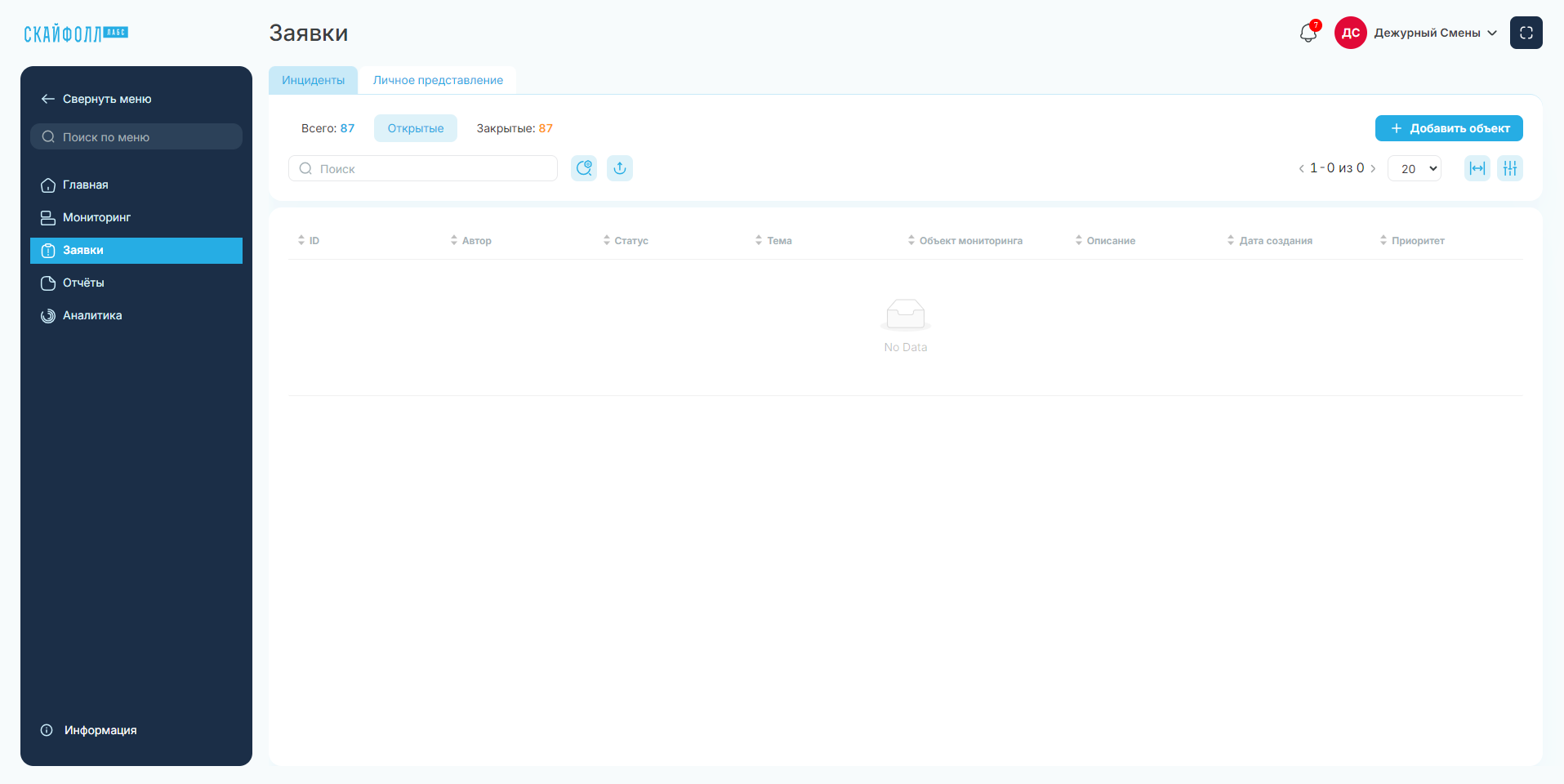1564x784 pixels.
Task: Open the page size 20 dropdown
Action: [1415, 168]
